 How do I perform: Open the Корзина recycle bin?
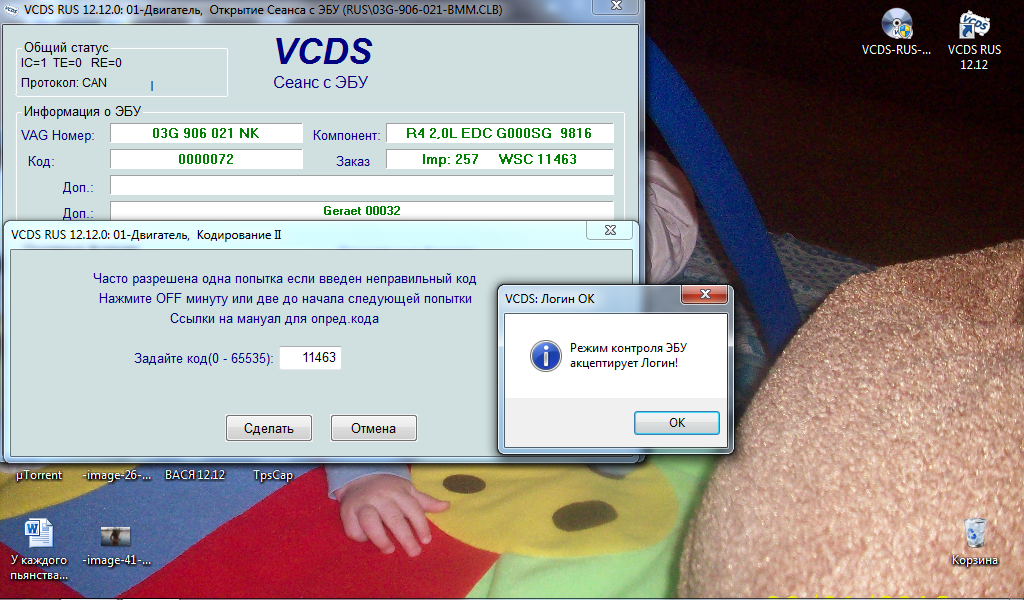pyautogui.click(x=974, y=532)
